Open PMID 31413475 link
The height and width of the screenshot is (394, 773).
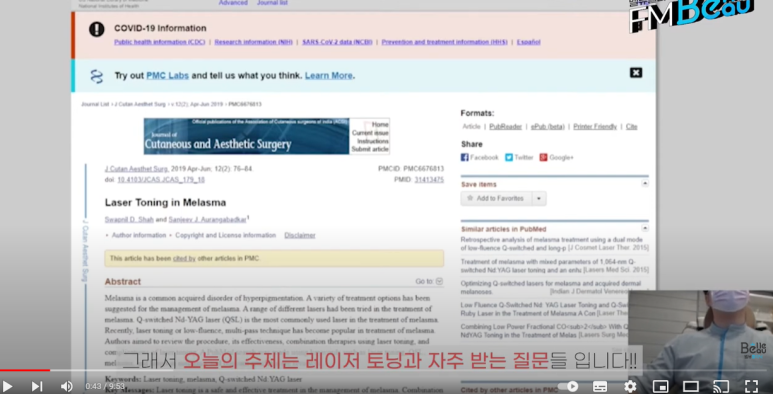429,179
